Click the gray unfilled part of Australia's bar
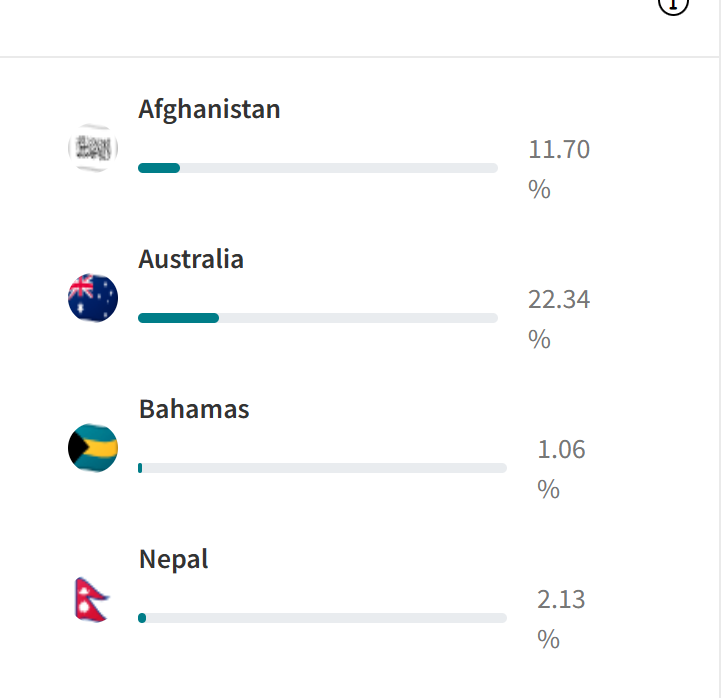Screen dimensions: 728x698 click(358, 318)
